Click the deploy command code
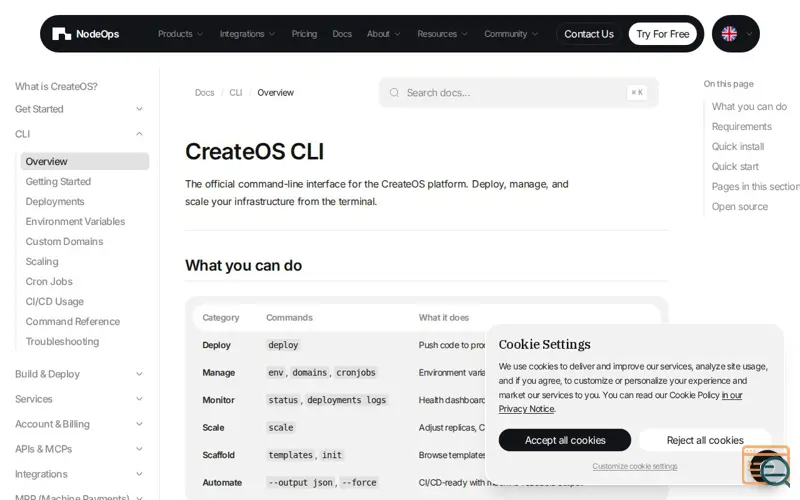Screen dimensions: 800x500 (x=283, y=345)
